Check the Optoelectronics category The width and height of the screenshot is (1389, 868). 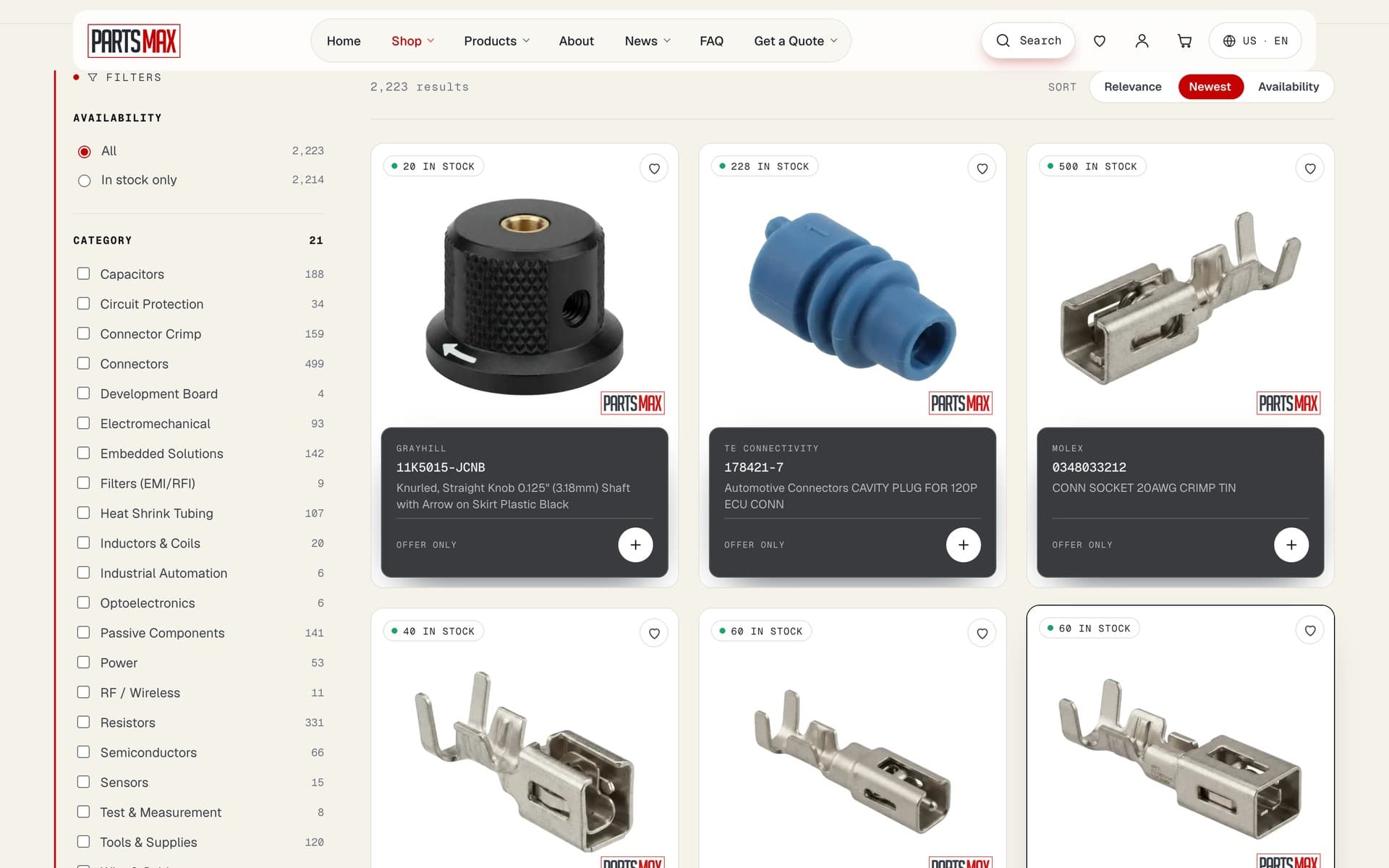[84, 603]
